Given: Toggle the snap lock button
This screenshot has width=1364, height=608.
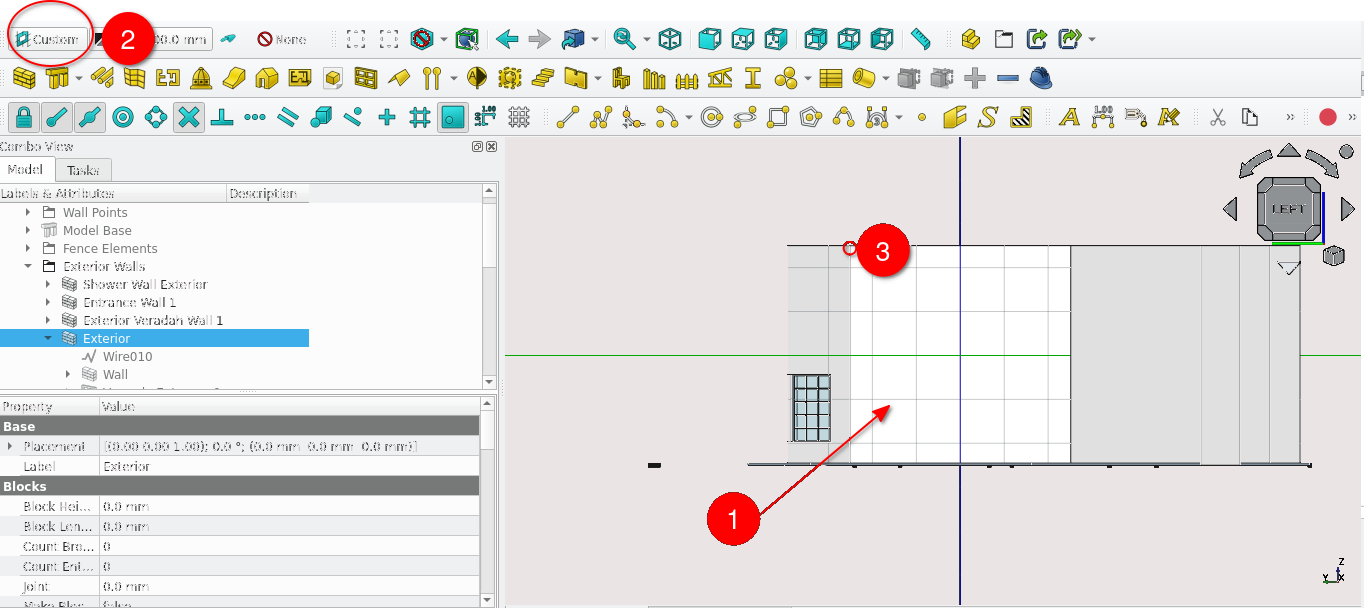Looking at the screenshot, I should pos(24,117).
